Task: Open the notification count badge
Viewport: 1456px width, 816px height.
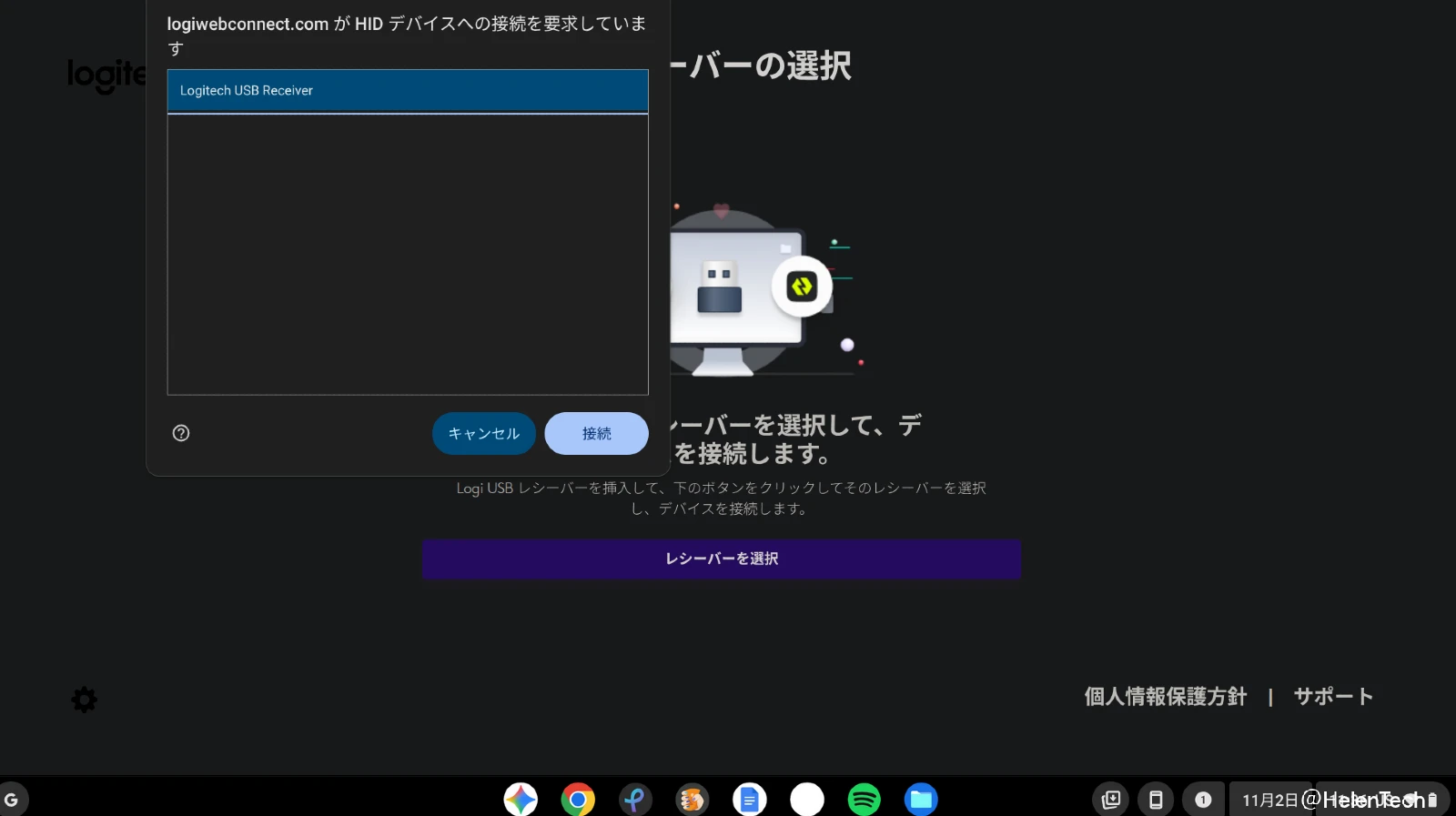Action: point(1203,800)
